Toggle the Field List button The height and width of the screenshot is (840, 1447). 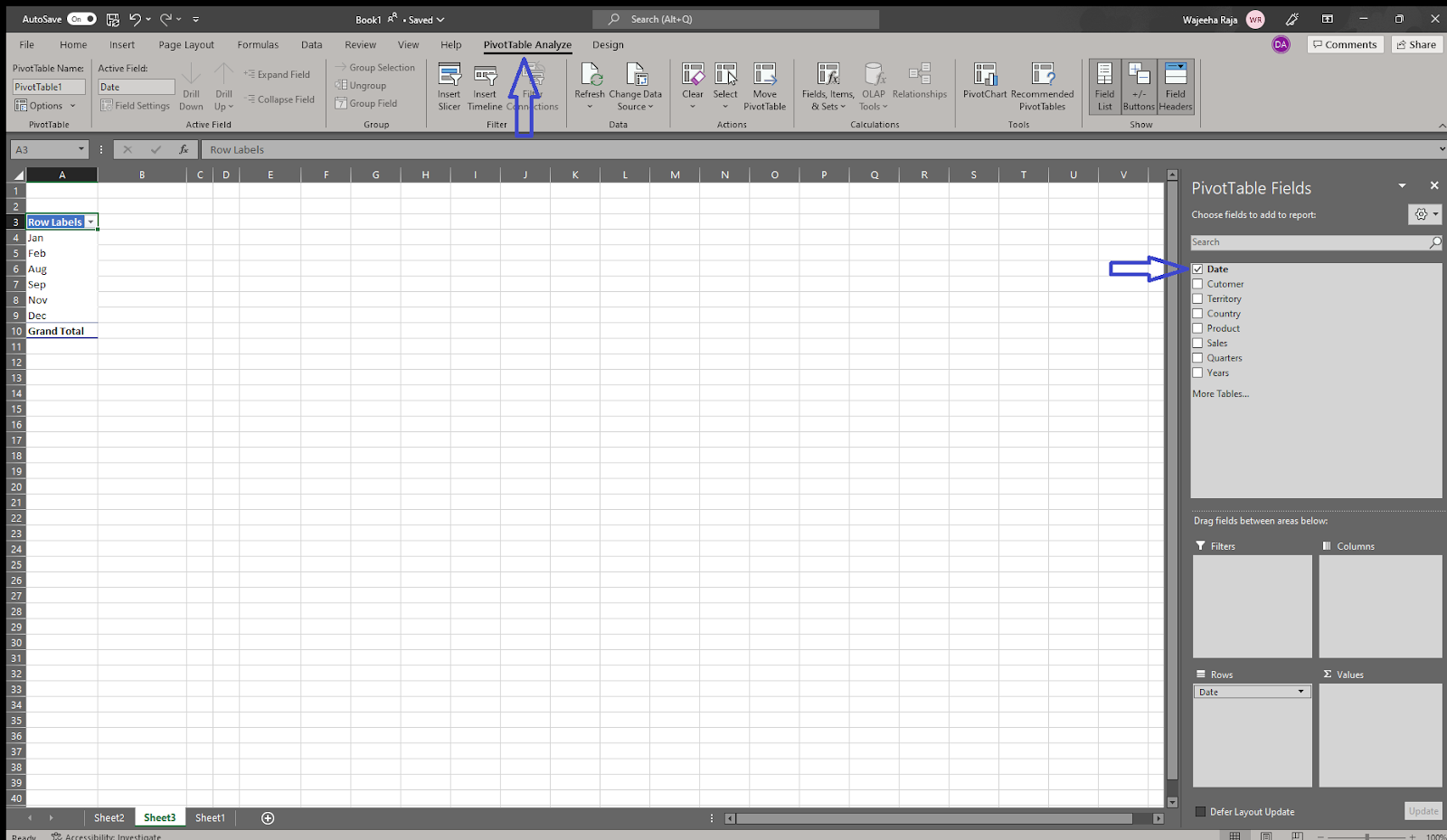pos(1105,87)
